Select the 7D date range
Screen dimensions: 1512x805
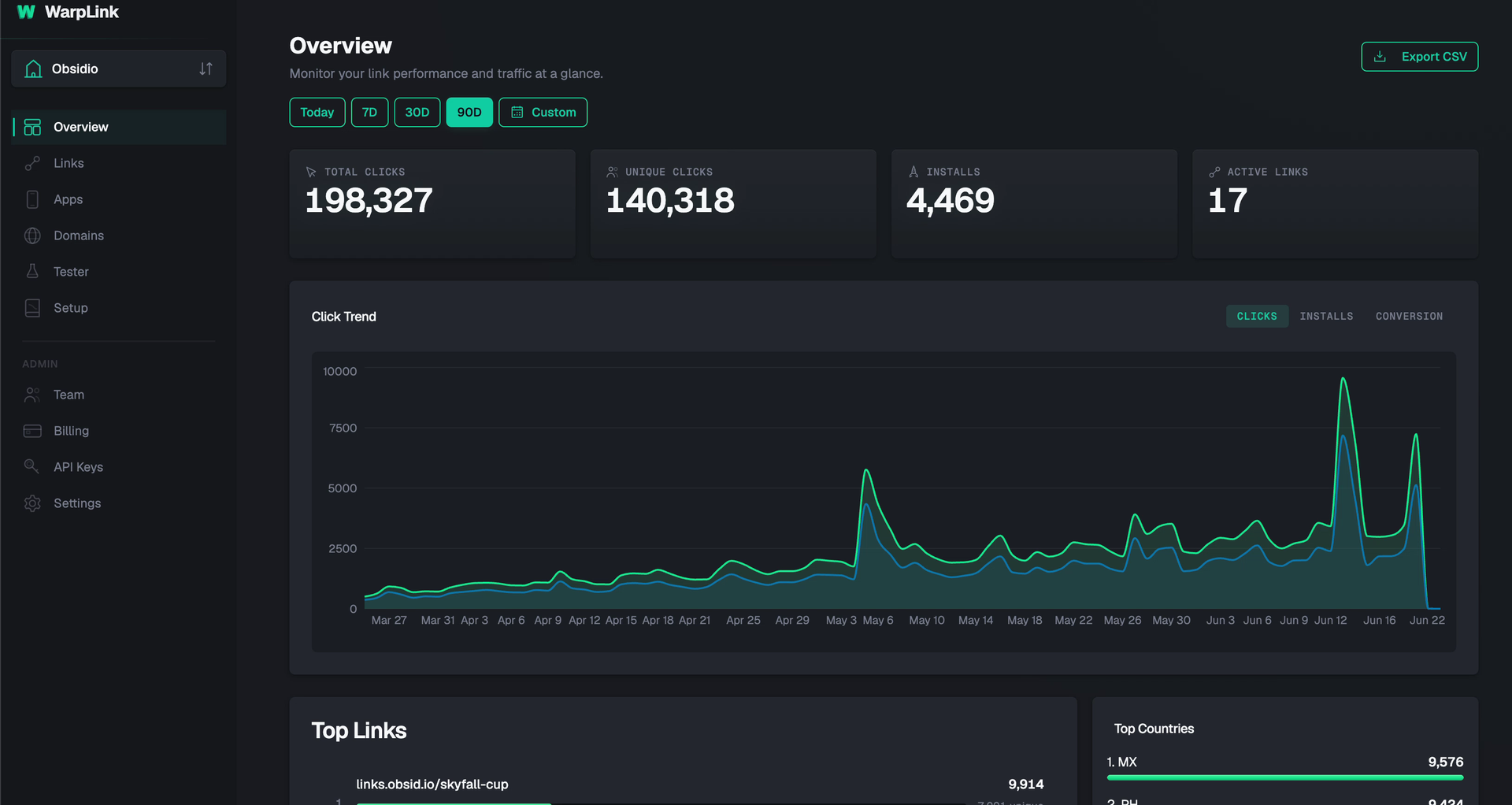point(369,112)
